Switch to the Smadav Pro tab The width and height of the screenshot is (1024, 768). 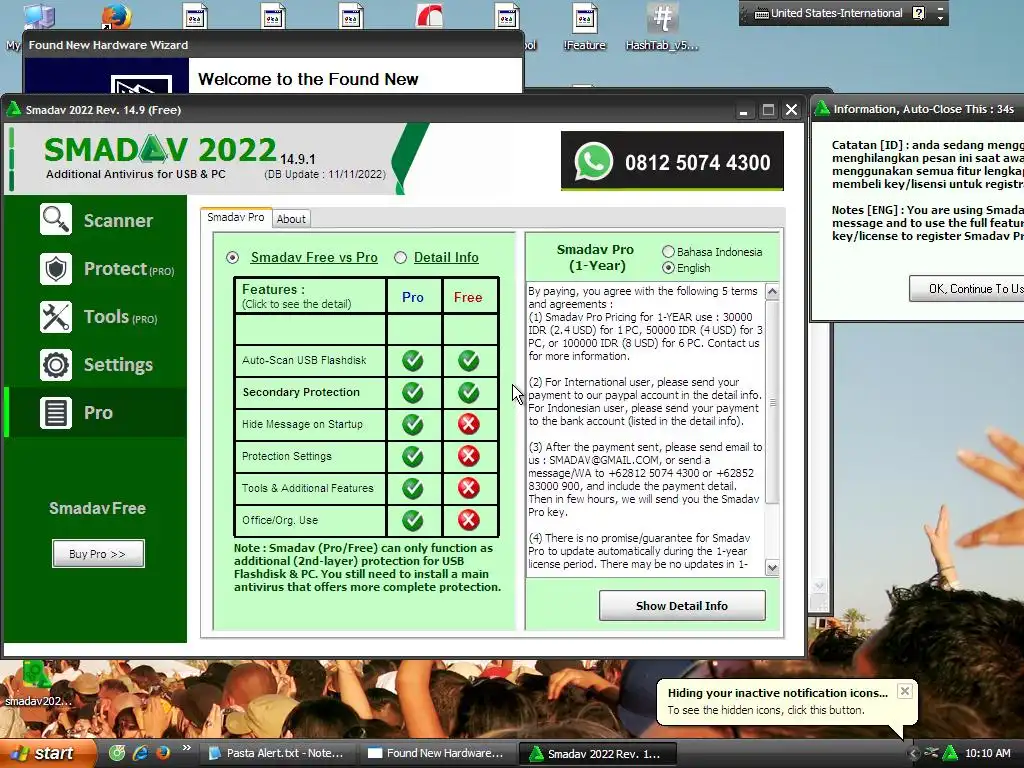click(x=236, y=217)
